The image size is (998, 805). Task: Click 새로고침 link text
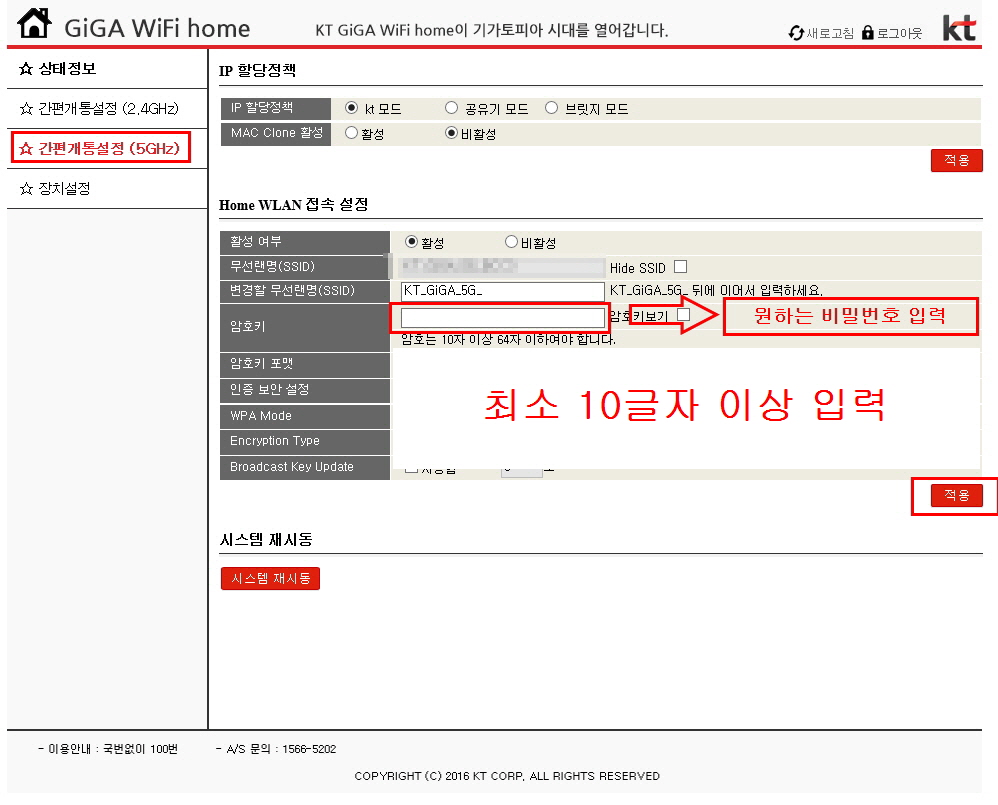point(830,33)
